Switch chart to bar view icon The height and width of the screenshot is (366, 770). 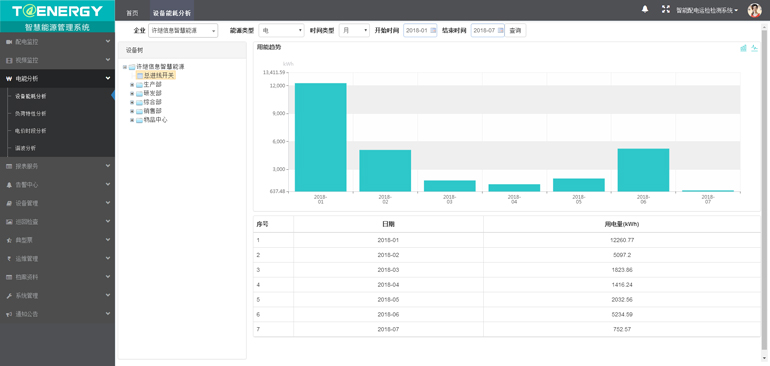click(x=743, y=48)
